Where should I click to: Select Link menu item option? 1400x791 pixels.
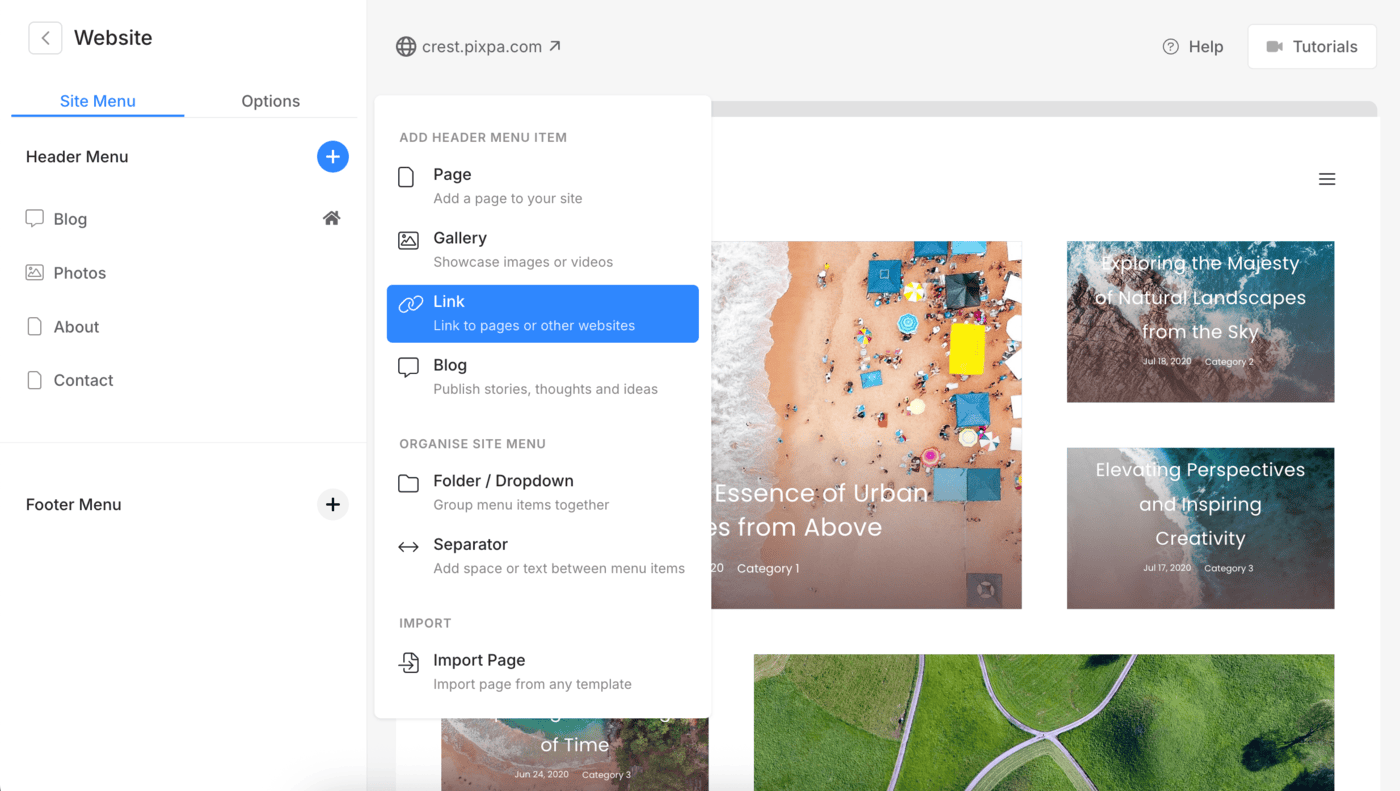(x=543, y=314)
